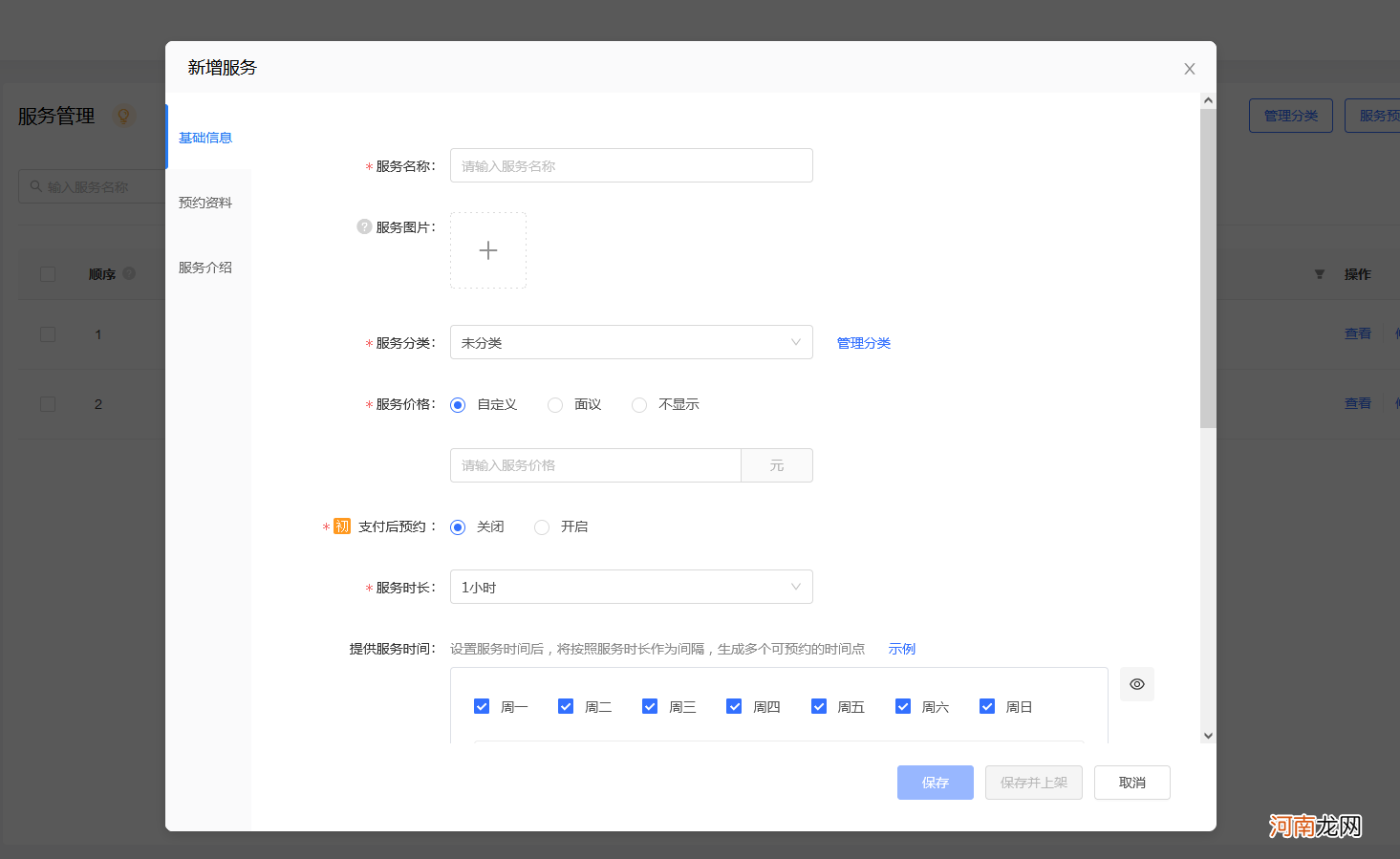Click the help icon next to 顺序 column

(129, 273)
